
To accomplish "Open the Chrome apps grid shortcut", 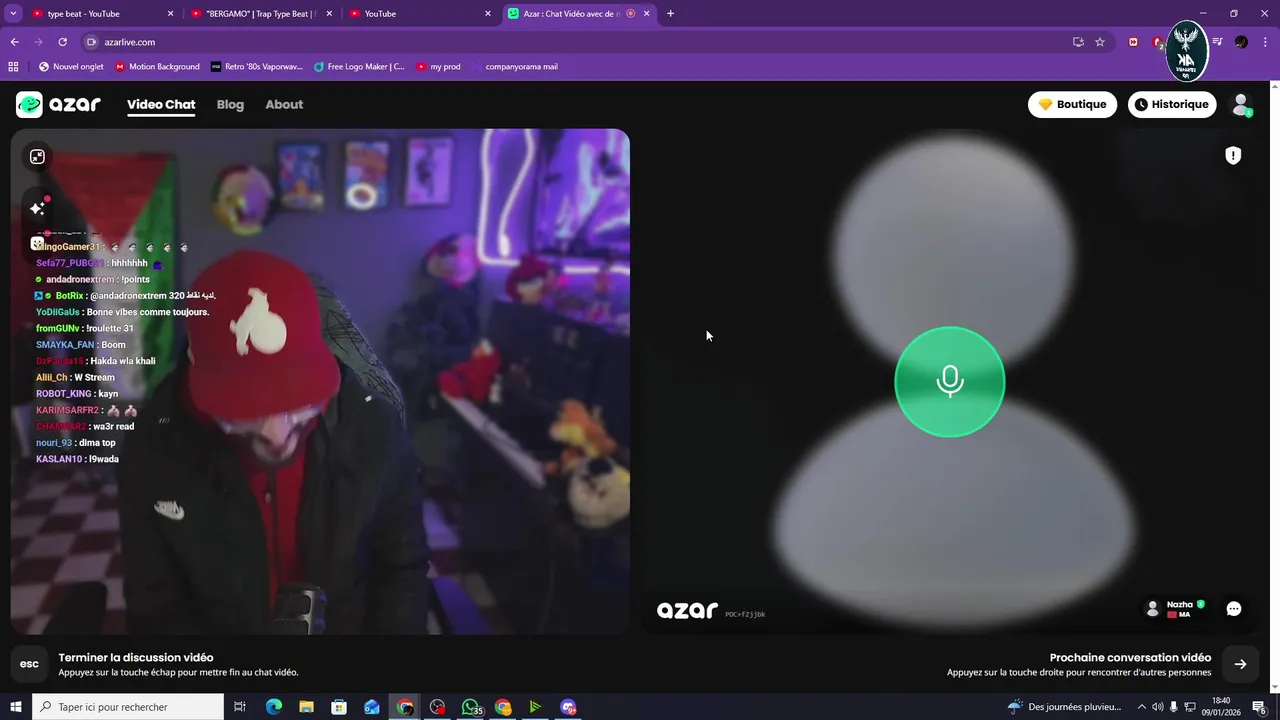I will click(x=13, y=67).
